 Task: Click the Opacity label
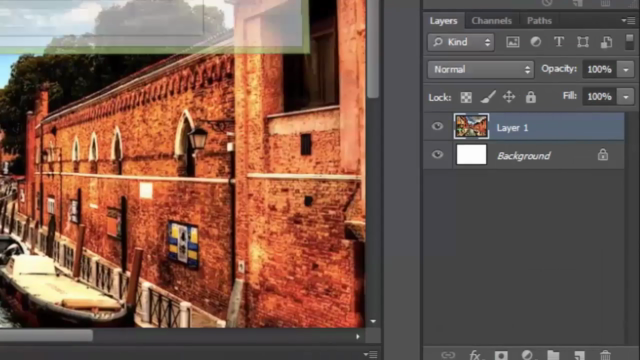click(x=559, y=69)
